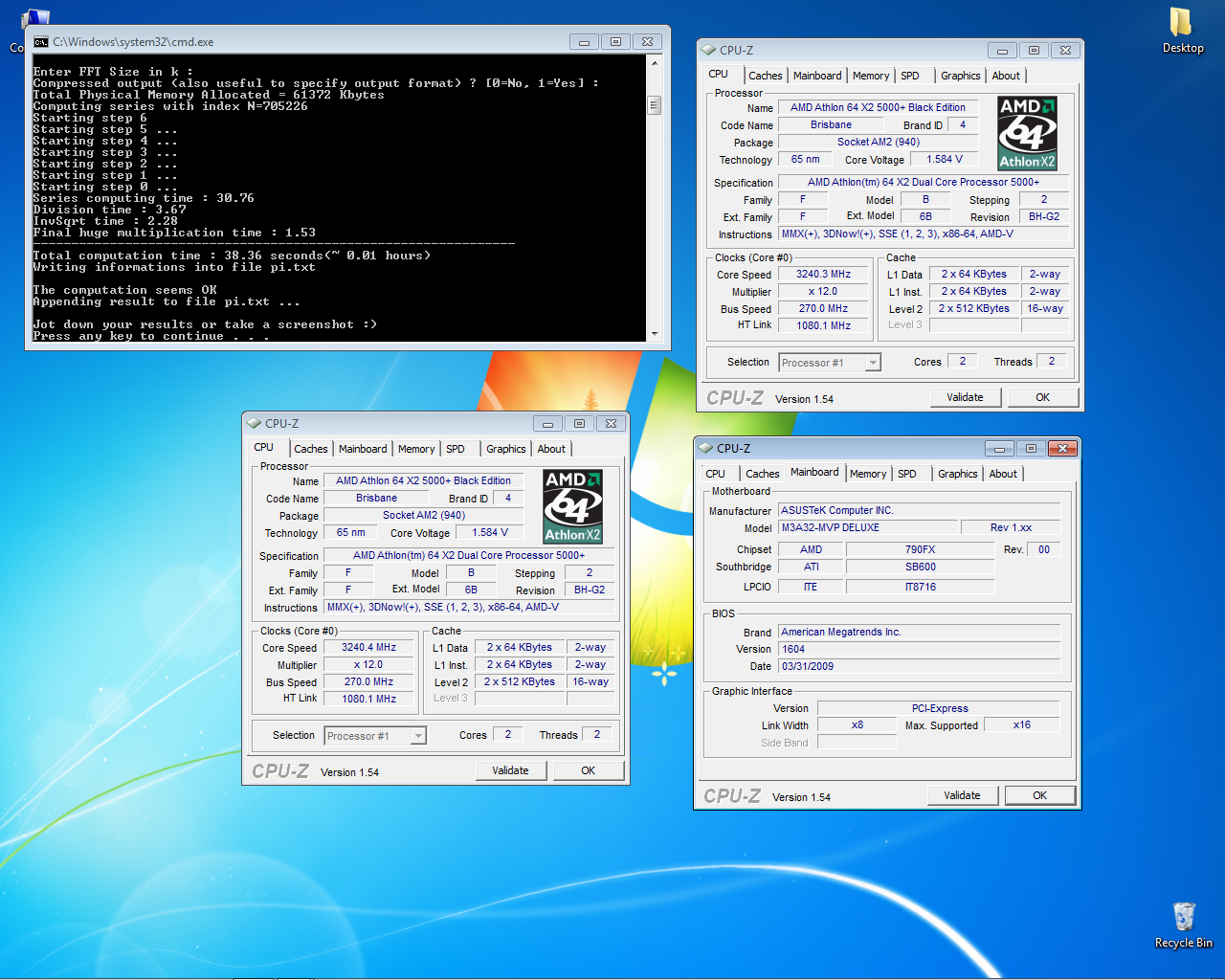The height and width of the screenshot is (980, 1225).
Task: Click the BIOS Version value 1604
Action: click(x=920, y=649)
